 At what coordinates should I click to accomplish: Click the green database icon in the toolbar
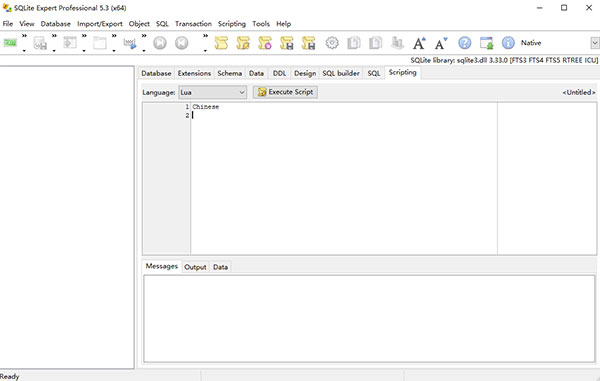pos(10,43)
